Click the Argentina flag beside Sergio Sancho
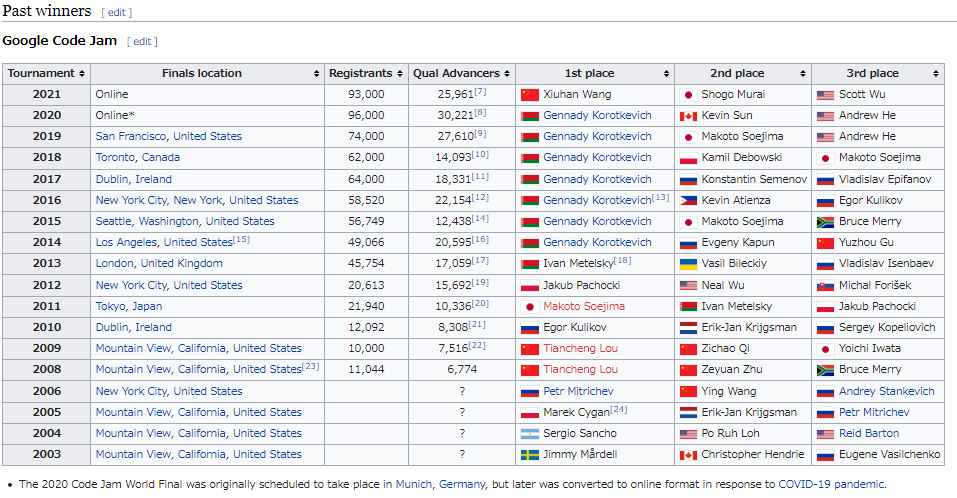The height and width of the screenshot is (498, 957). pyautogui.click(x=530, y=434)
